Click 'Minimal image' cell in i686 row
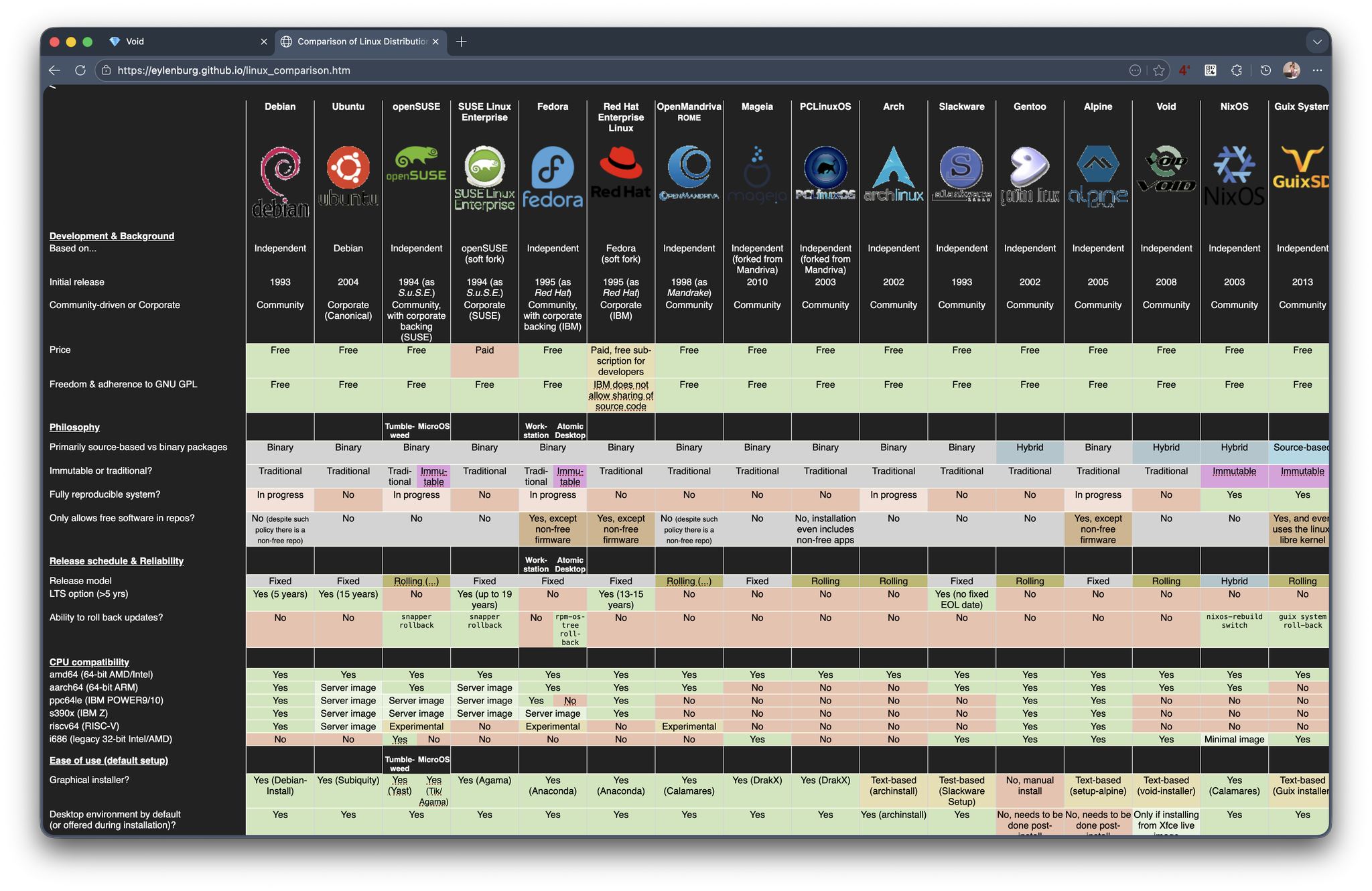Image resolution: width=1372 pixels, height=891 pixels. (1234, 740)
